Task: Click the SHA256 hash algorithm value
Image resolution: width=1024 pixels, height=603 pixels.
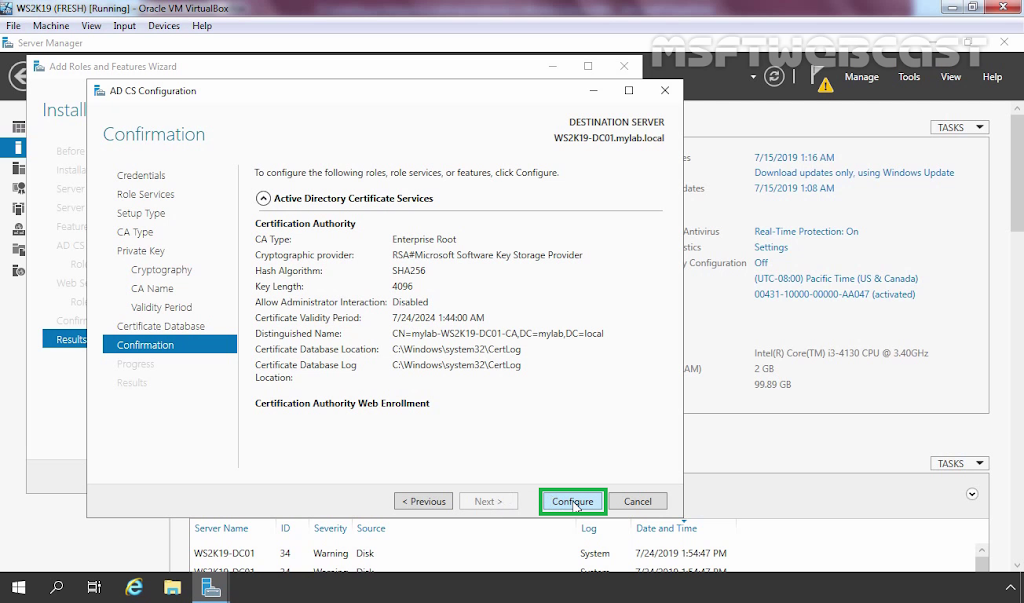Action: tap(409, 270)
